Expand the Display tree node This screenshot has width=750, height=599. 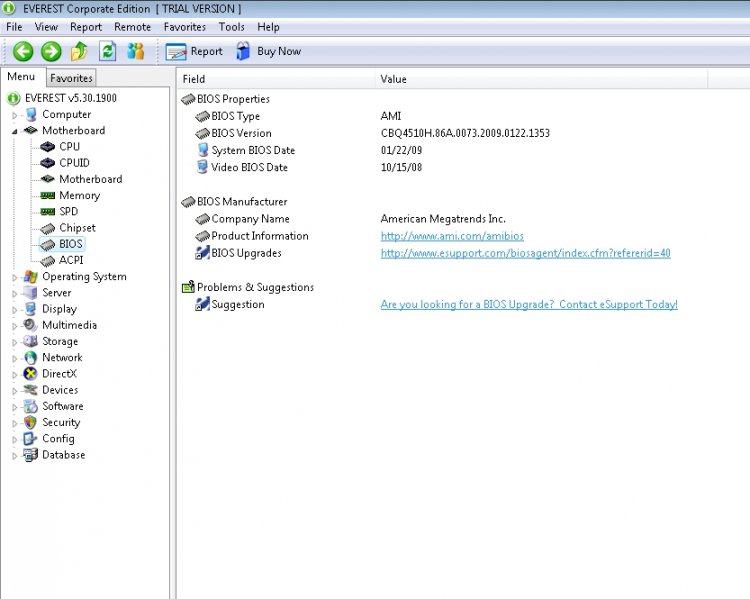tap(14, 310)
